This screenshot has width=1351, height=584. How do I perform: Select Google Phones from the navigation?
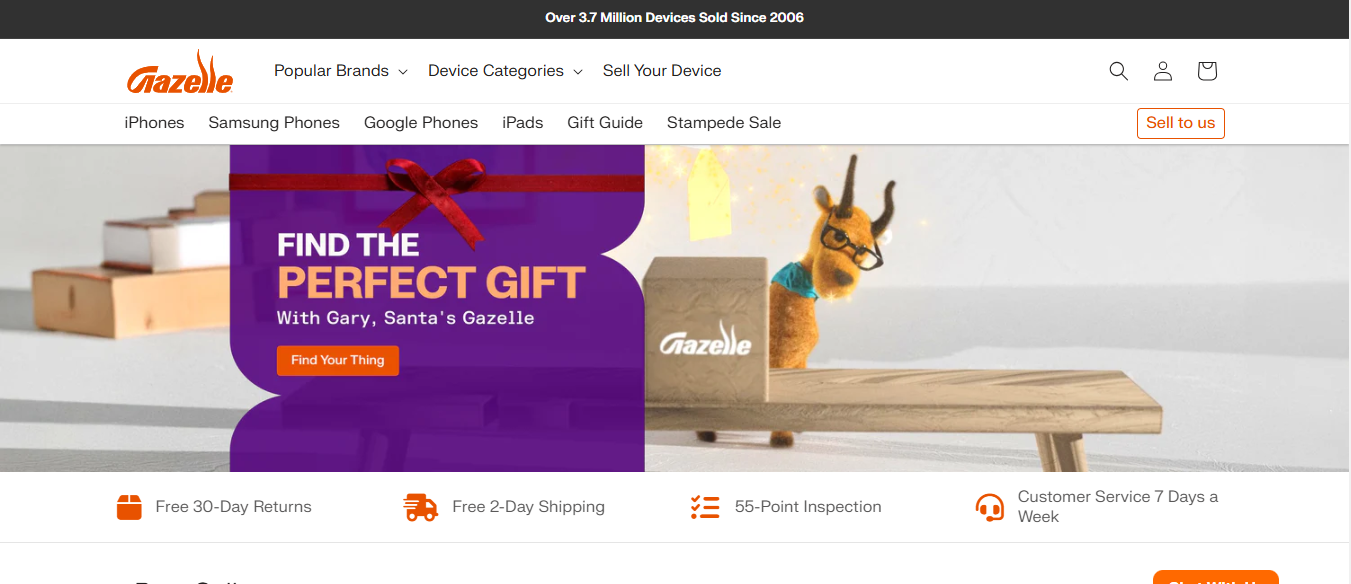[420, 122]
